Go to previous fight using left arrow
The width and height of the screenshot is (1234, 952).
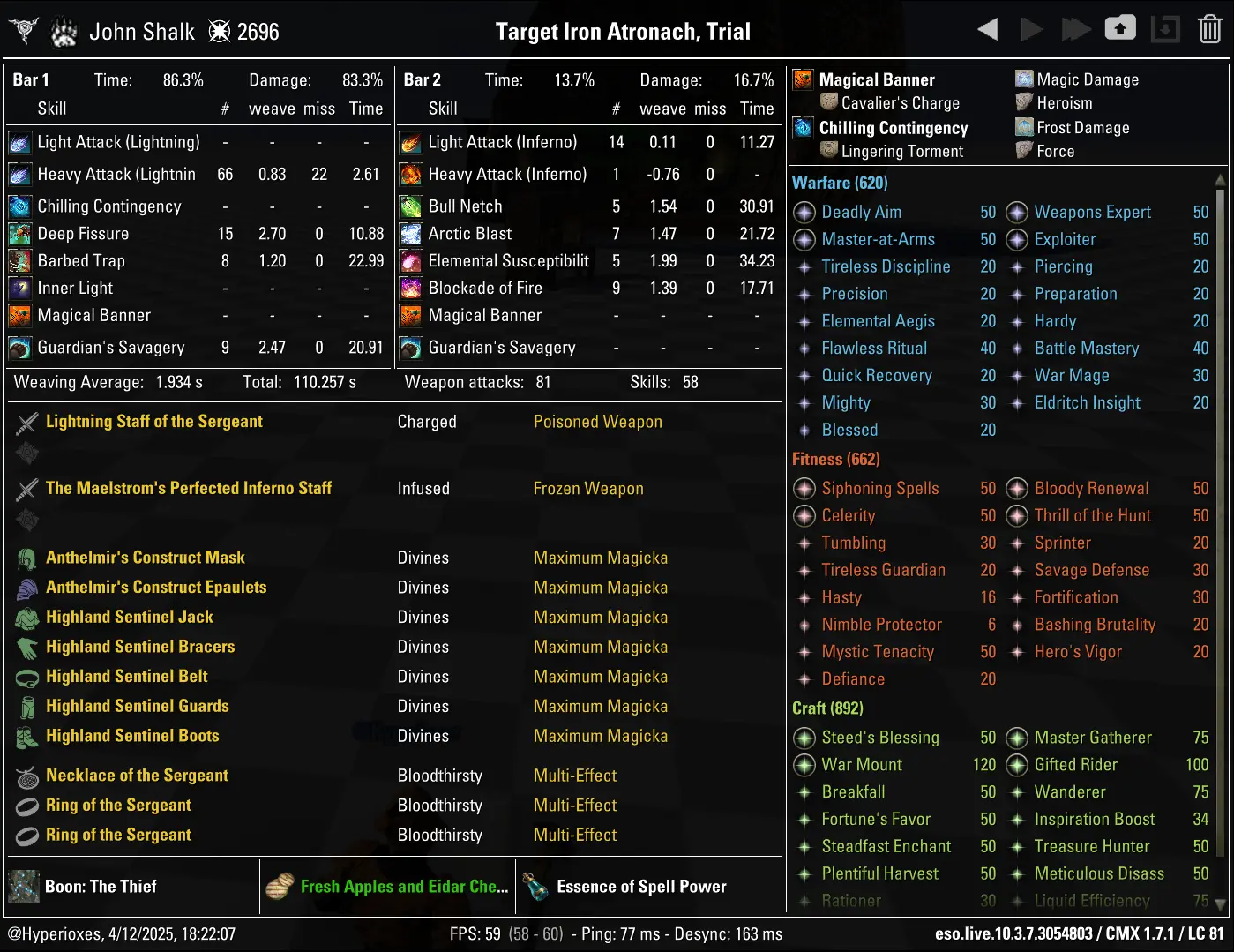(x=988, y=30)
